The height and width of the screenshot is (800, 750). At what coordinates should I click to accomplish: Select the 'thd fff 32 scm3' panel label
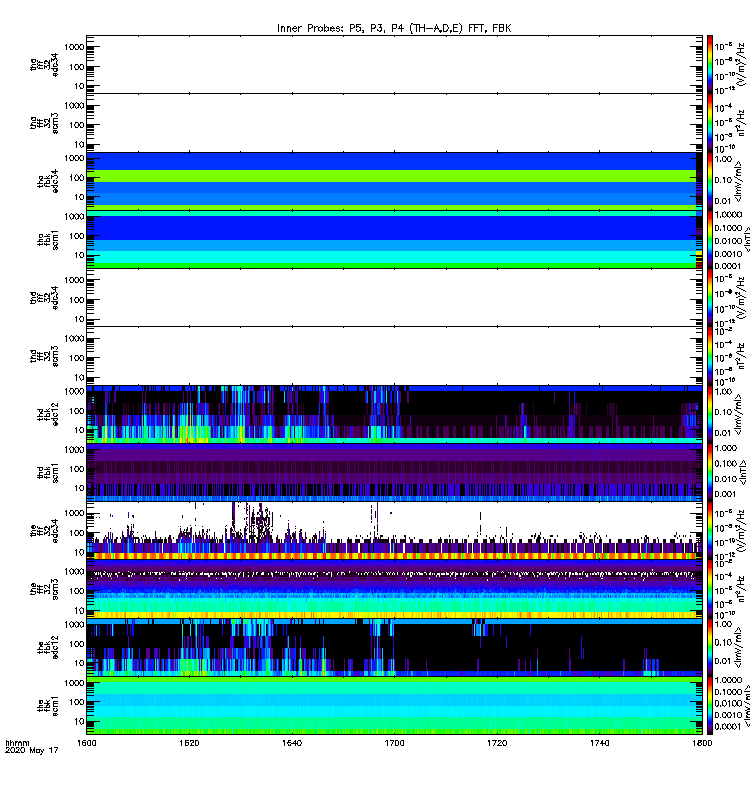(44, 356)
